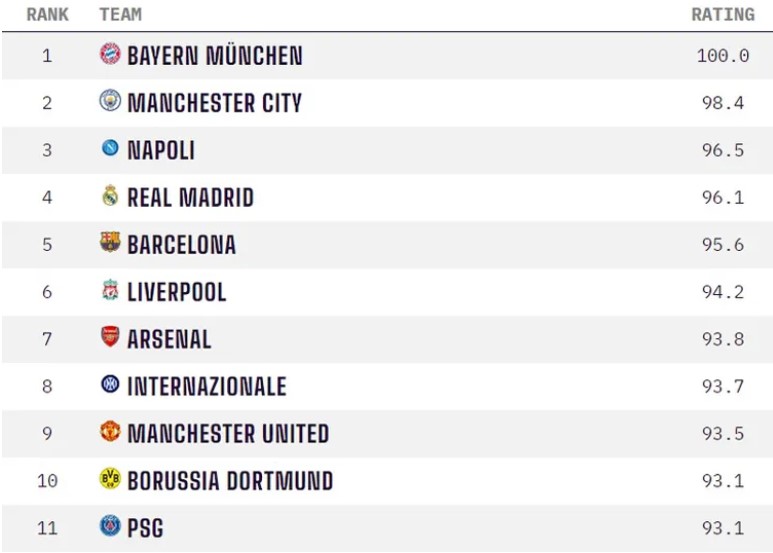The width and height of the screenshot is (773, 553).
Task: Open the PSG team name link
Action: (x=145, y=528)
